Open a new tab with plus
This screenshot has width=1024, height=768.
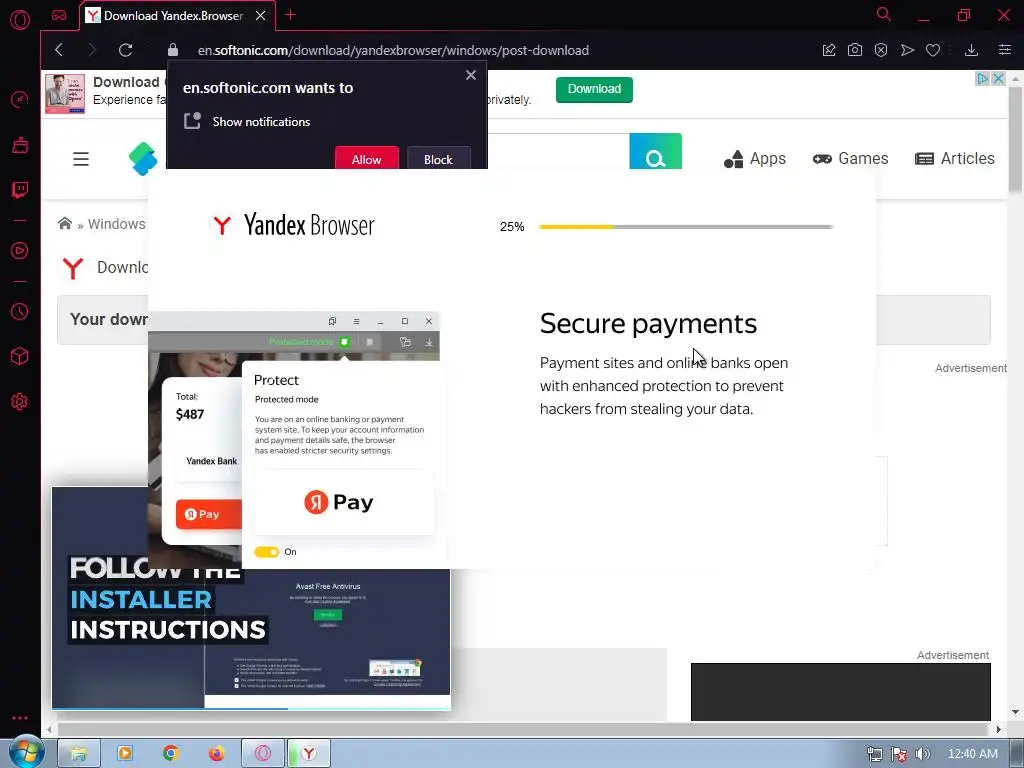291,15
